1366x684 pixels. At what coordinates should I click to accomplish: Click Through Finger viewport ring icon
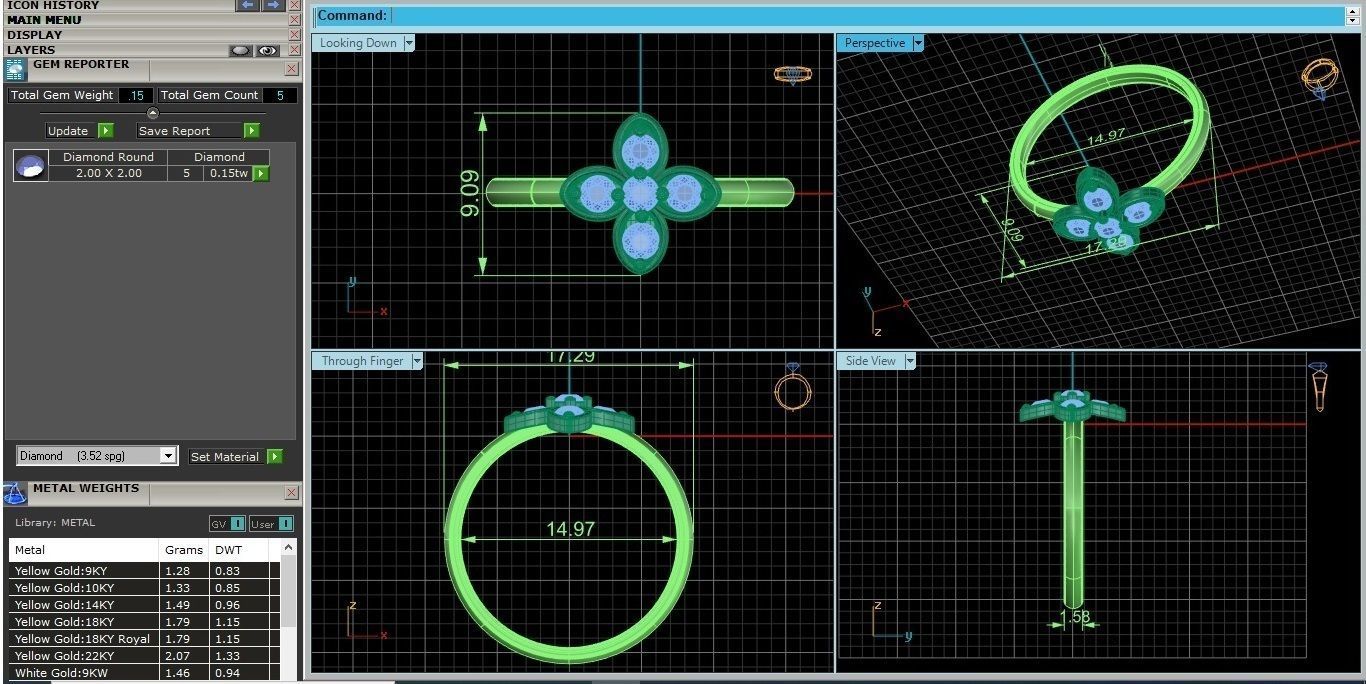click(792, 386)
